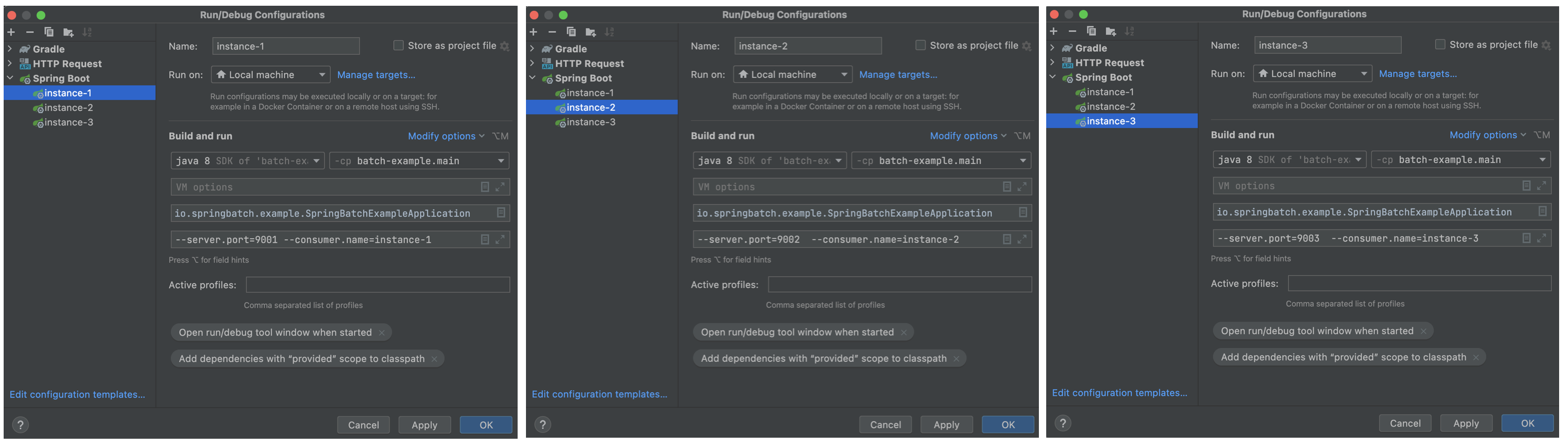Click Cancel in instance-1 window
The image size is (1568, 445).
364,426
